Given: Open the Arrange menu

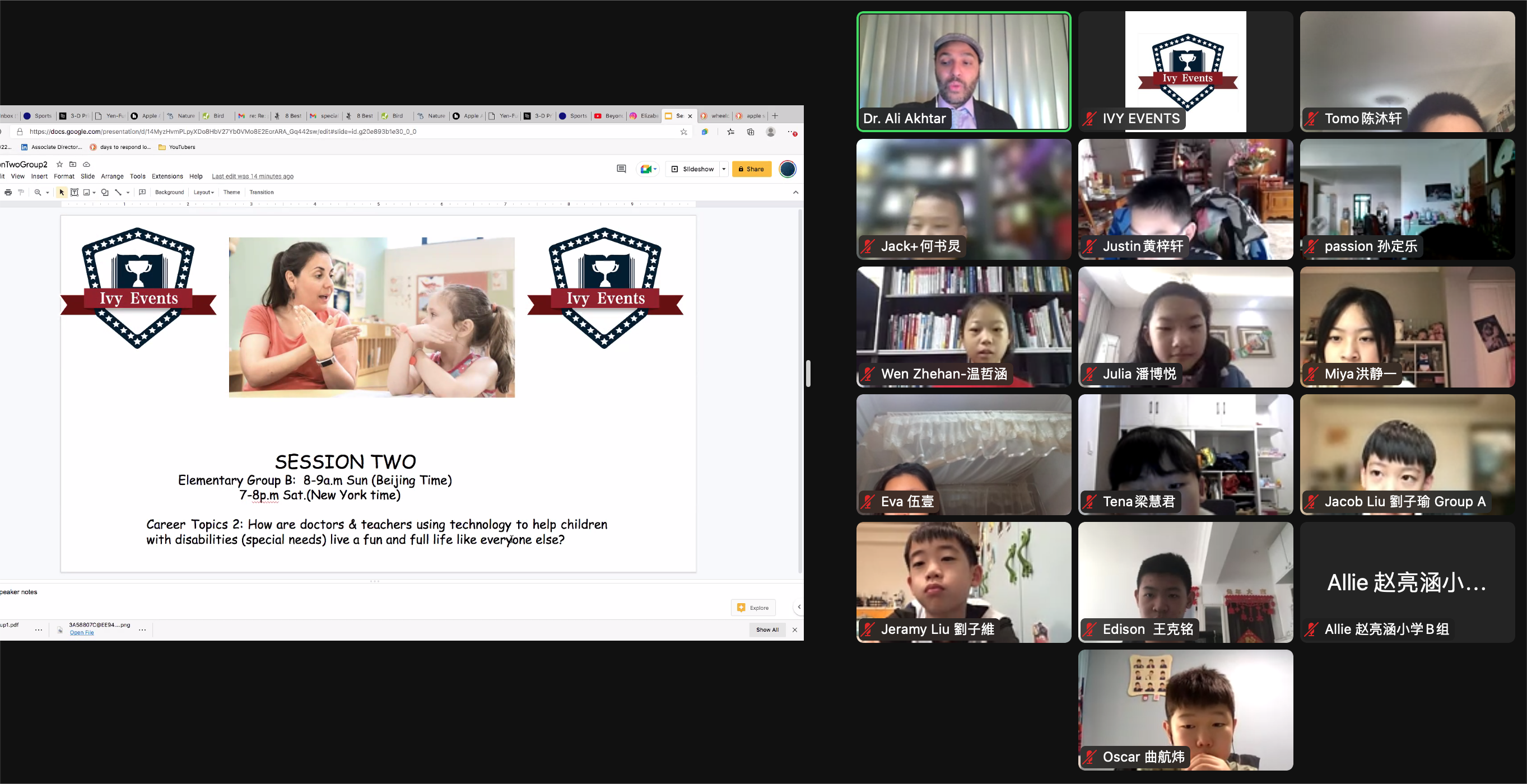Looking at the screenshot, I should click(x=112, y=176).
